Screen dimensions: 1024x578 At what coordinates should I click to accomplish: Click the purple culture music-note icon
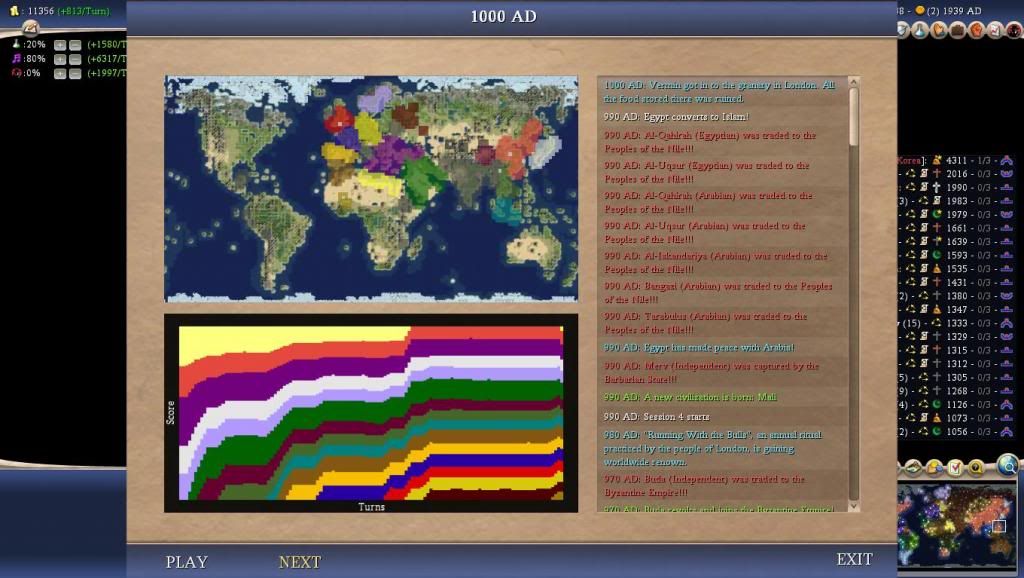click(x=16, y=58)
